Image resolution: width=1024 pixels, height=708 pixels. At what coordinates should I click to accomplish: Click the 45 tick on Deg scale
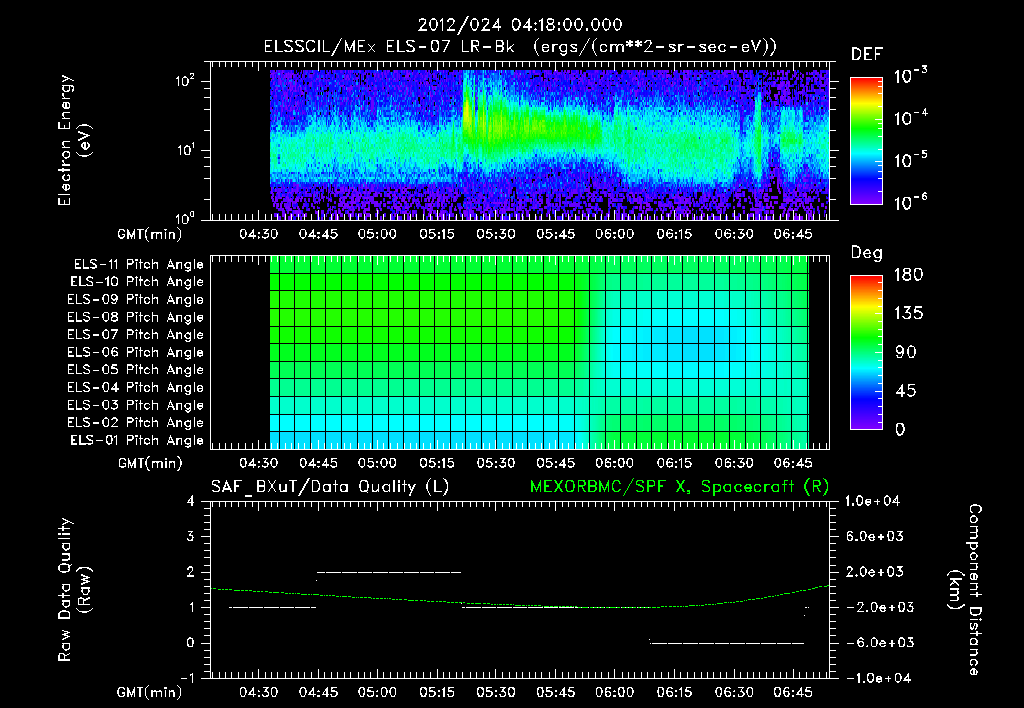(x=906, y=391)
